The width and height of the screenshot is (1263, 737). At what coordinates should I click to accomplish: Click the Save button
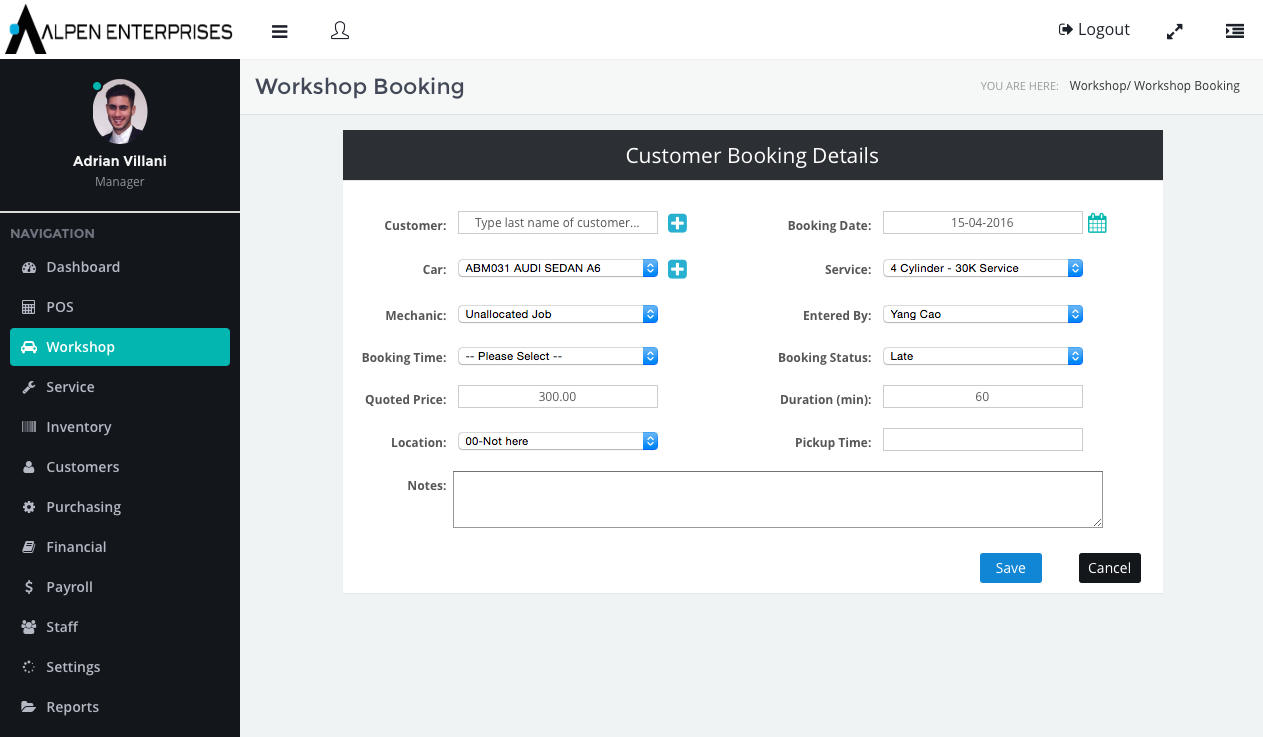point(1010,568)
